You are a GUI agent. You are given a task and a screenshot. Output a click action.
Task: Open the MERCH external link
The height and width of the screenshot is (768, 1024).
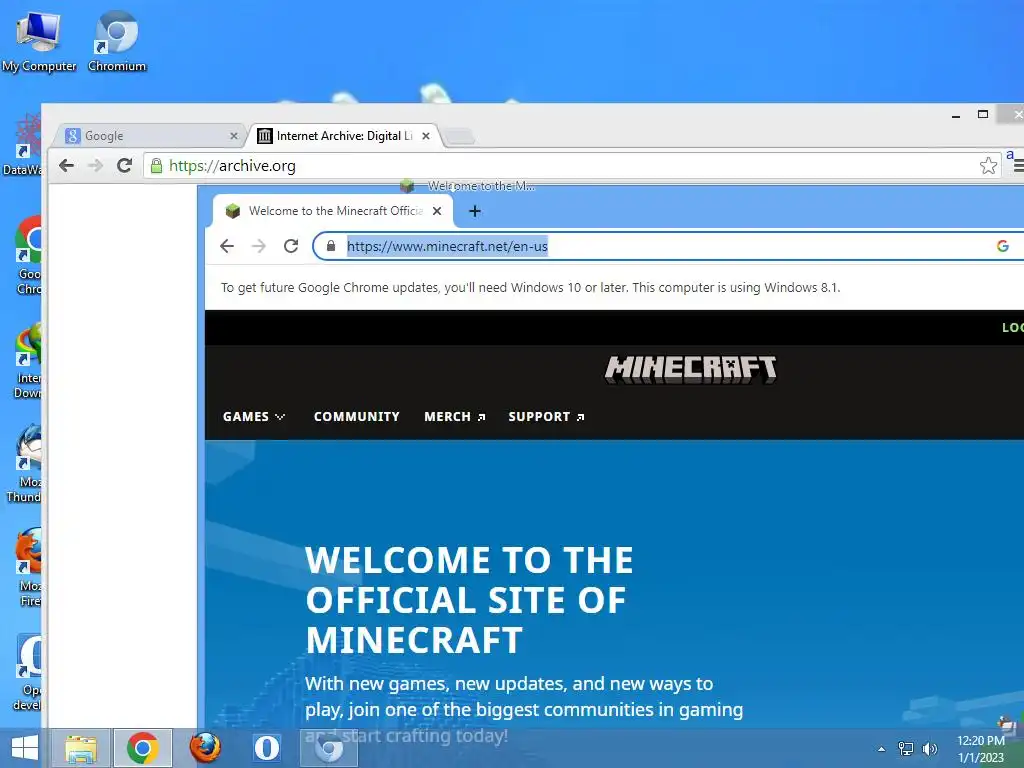455,417
